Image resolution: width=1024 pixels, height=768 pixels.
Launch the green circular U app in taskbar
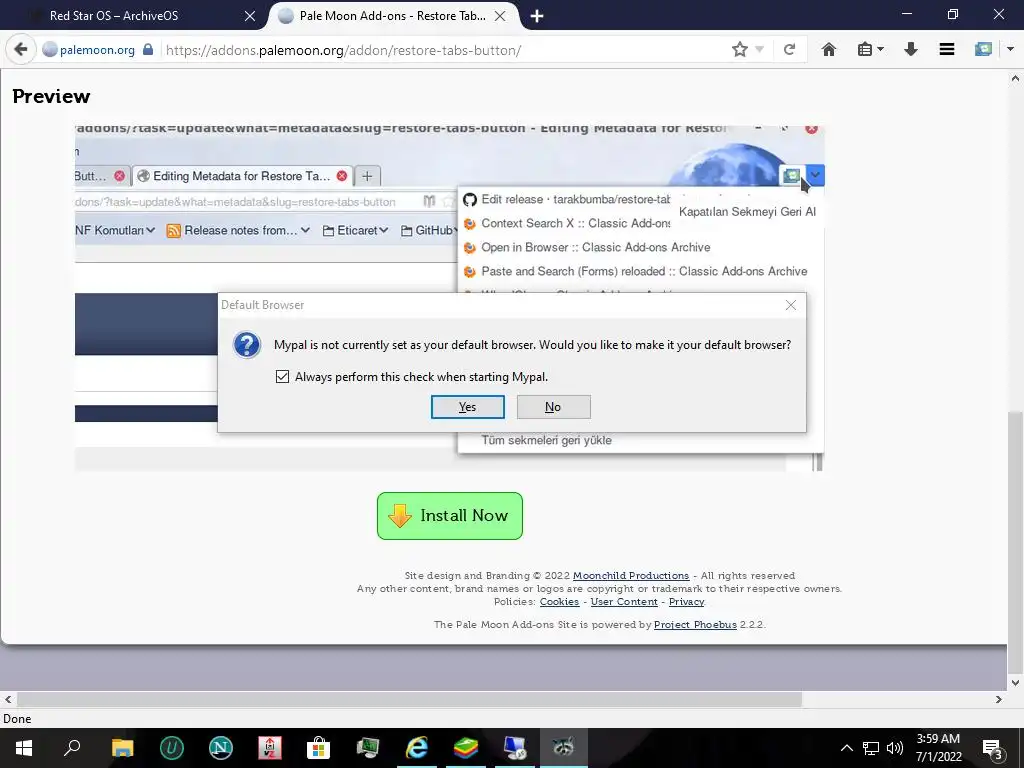(x=171, y=748)
